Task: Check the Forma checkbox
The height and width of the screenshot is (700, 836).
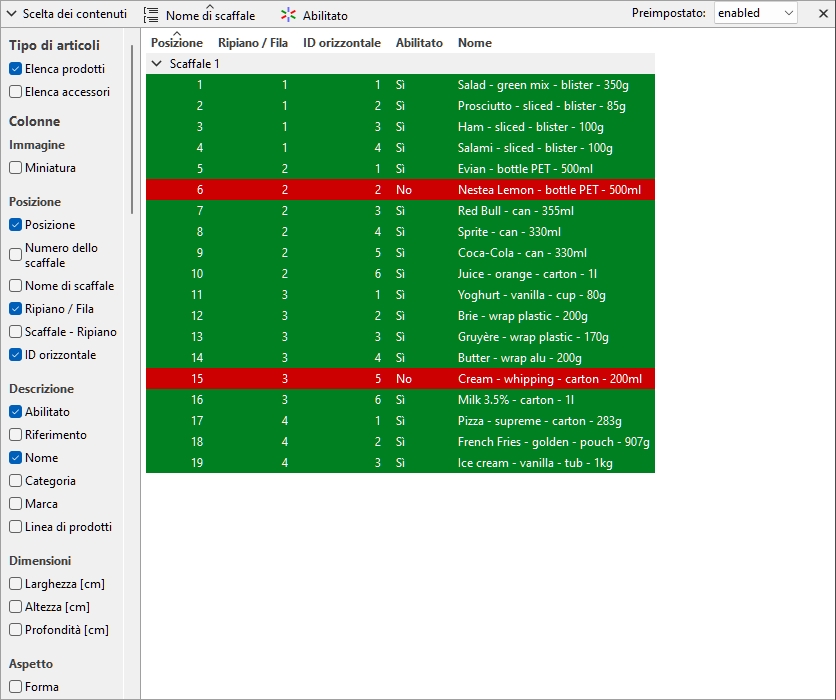Action: tap(15, 687)
